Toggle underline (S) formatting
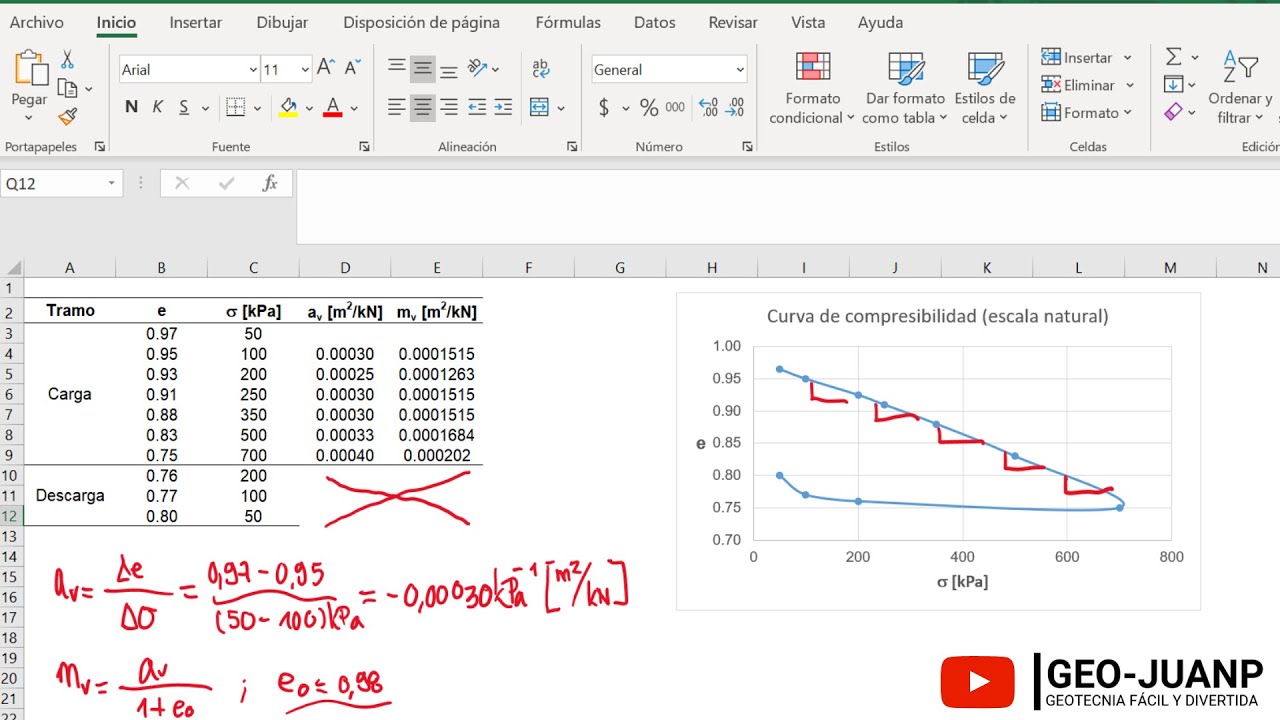Image resolution: width=1280 pixels, height=720 pixels. [x=184, y=107]
